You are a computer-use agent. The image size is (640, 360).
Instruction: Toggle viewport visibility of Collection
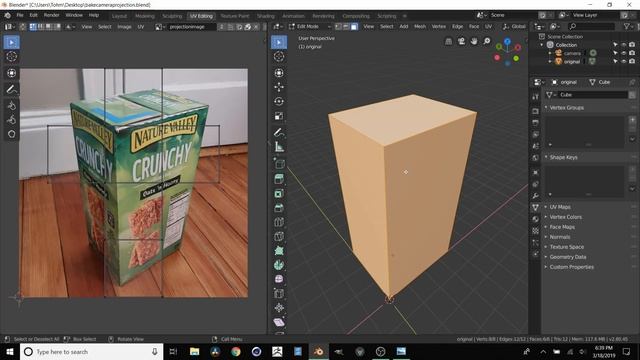click(x=624, y=45)
